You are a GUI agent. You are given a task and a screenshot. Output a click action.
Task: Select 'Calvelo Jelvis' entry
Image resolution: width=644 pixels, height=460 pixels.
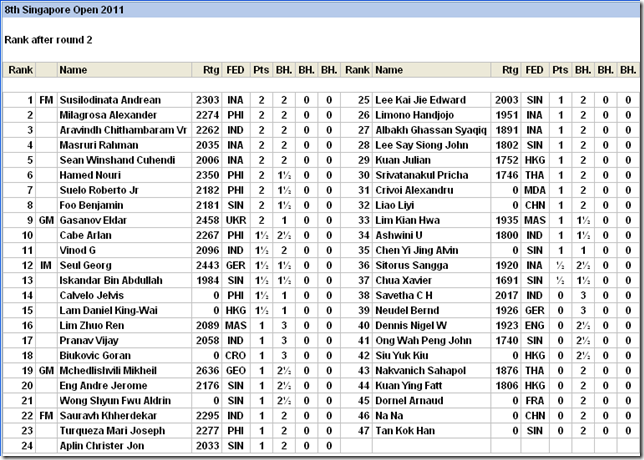point(92,296)
